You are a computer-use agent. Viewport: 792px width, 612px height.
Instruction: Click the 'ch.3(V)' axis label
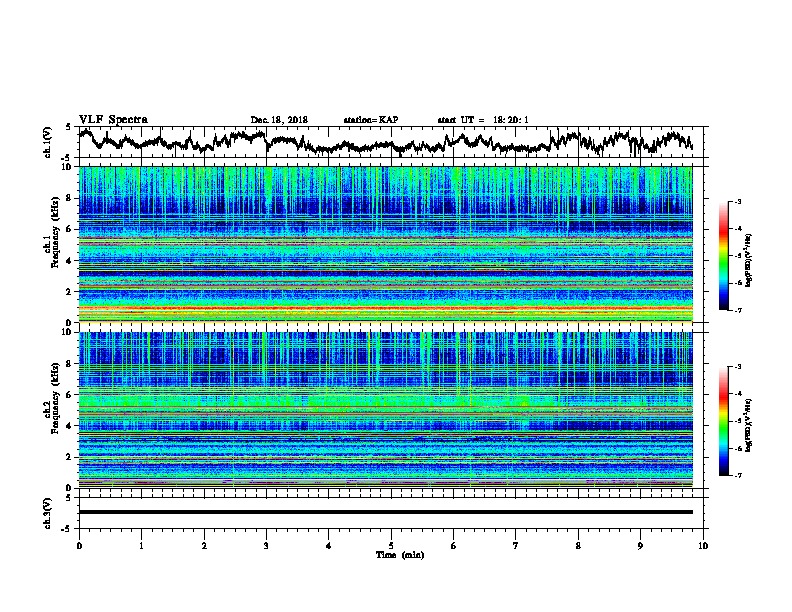[48, 513]
